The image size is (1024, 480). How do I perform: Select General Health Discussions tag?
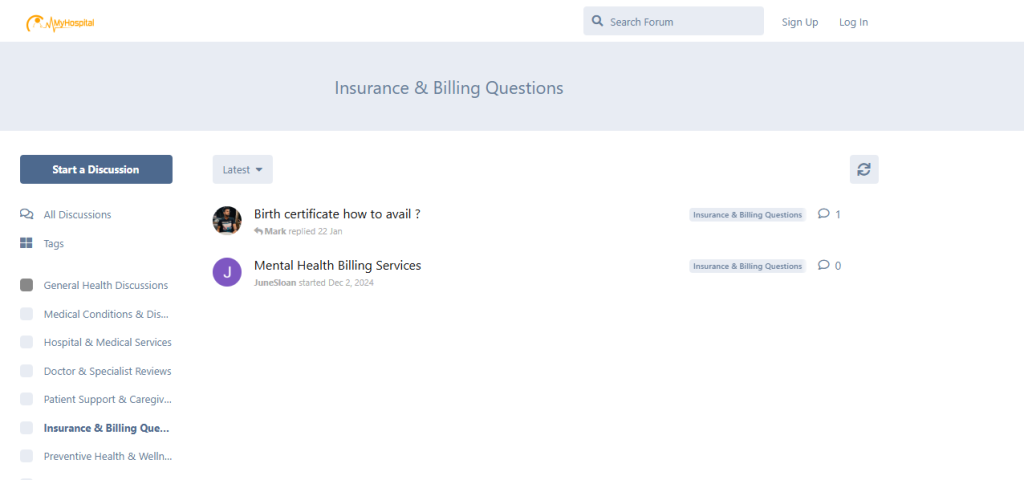pyautogui.click(x=106, y=285)
